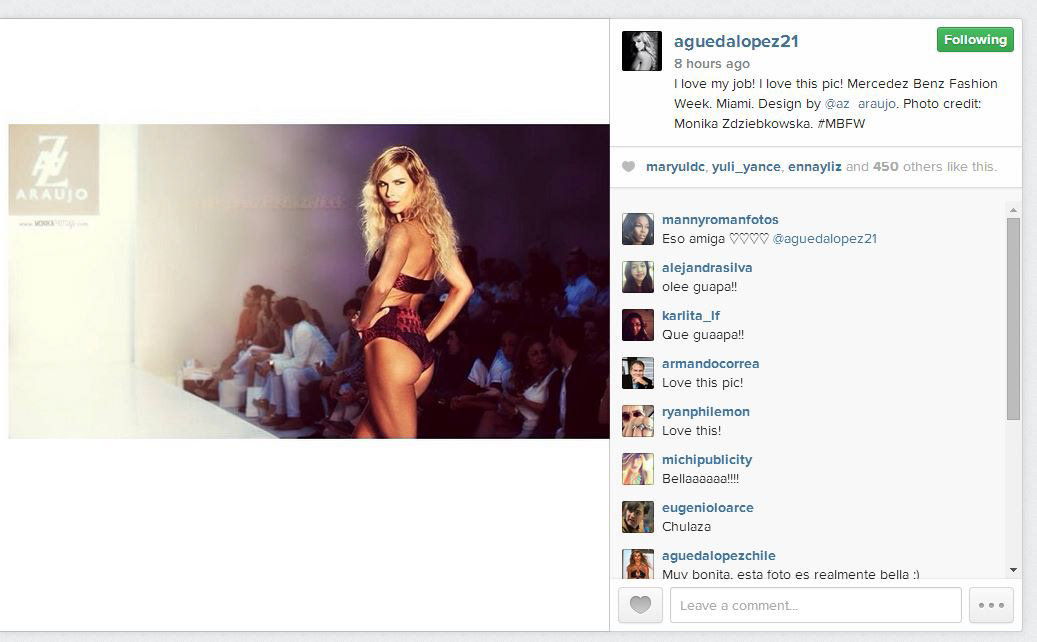Image resolution: width=1037 pixels, height=642 pixels.
Task: Click the comments scrollbar thumb
Action: pos(1013,319)
